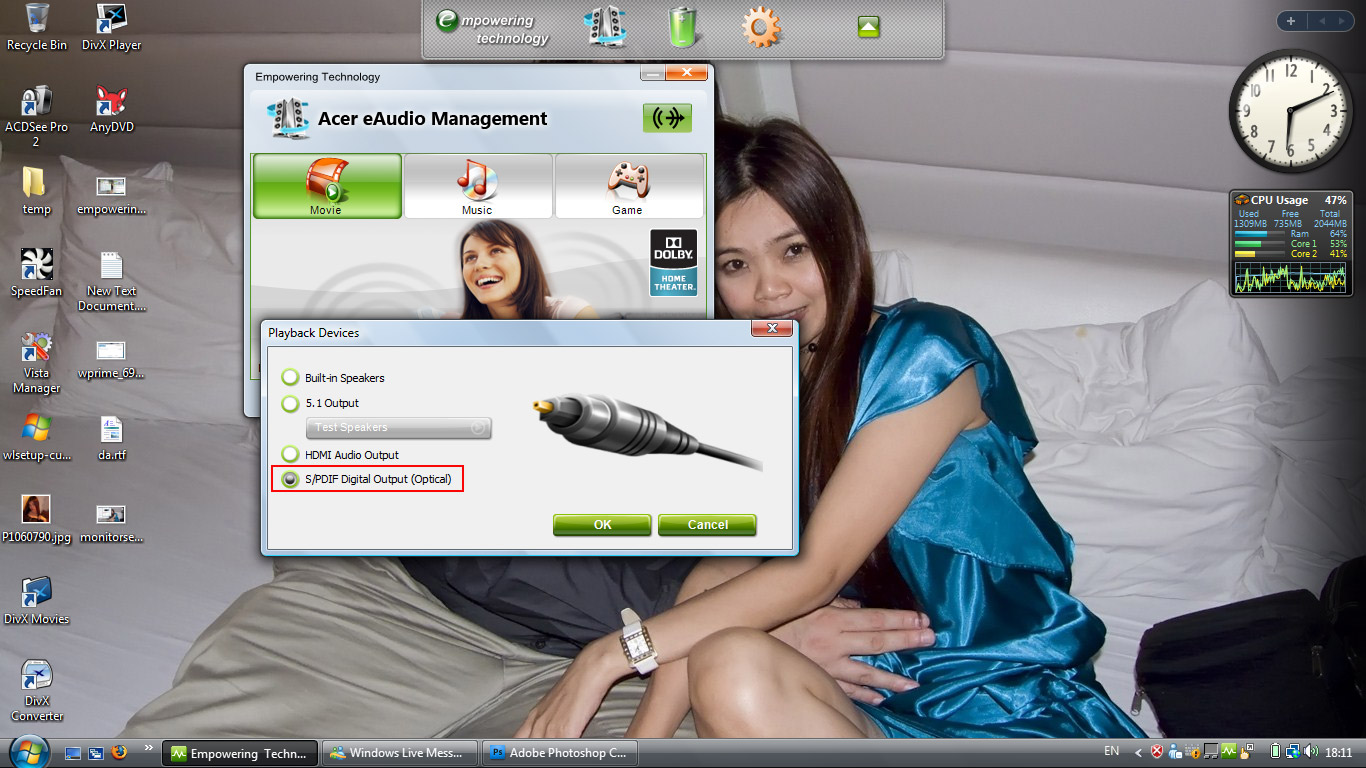Screen dimensions: 1366x768
Task: Open the green battery ePower icon
Action: point(682,27)
